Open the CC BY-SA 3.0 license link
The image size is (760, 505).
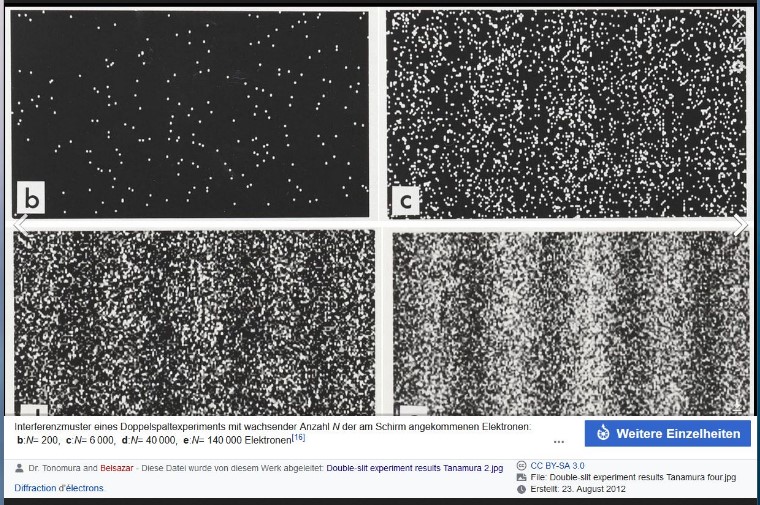point(557,465)
